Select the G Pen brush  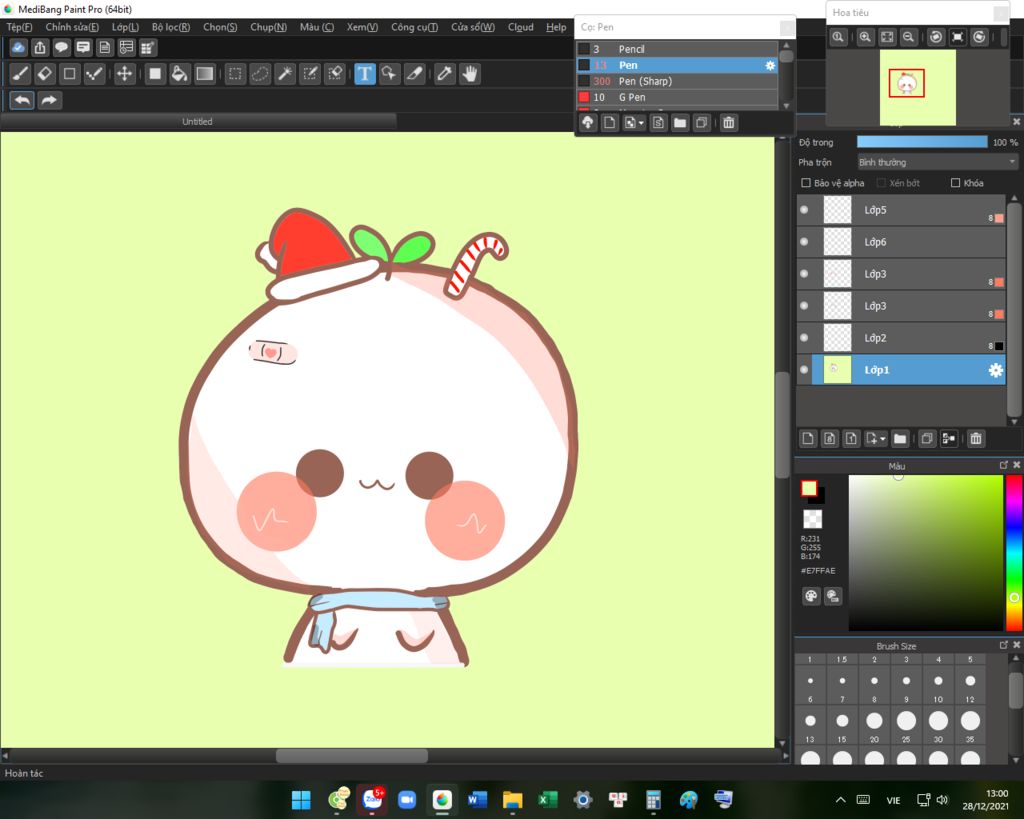tap(677, 97)
